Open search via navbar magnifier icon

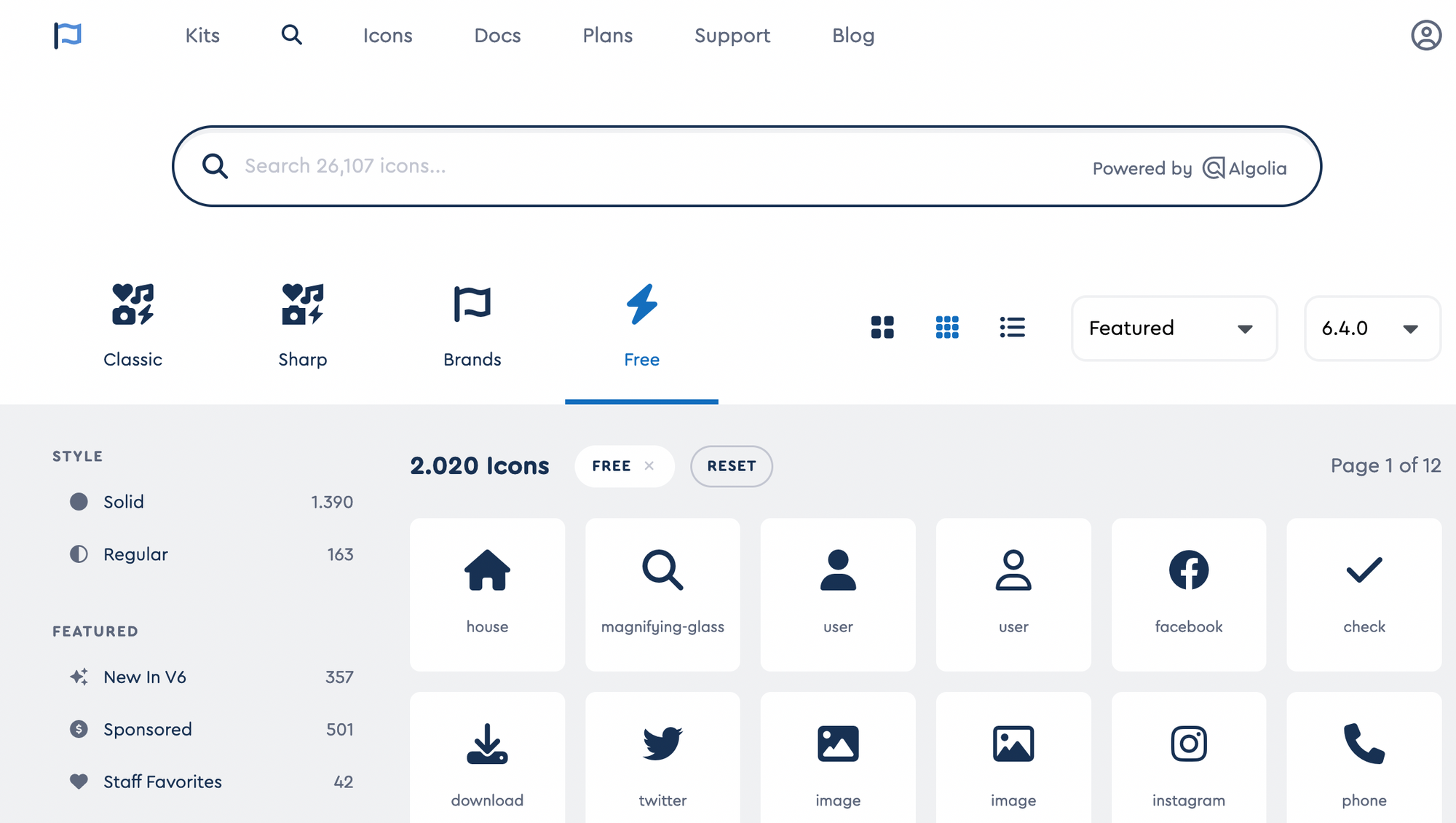[x=291, y=35]
